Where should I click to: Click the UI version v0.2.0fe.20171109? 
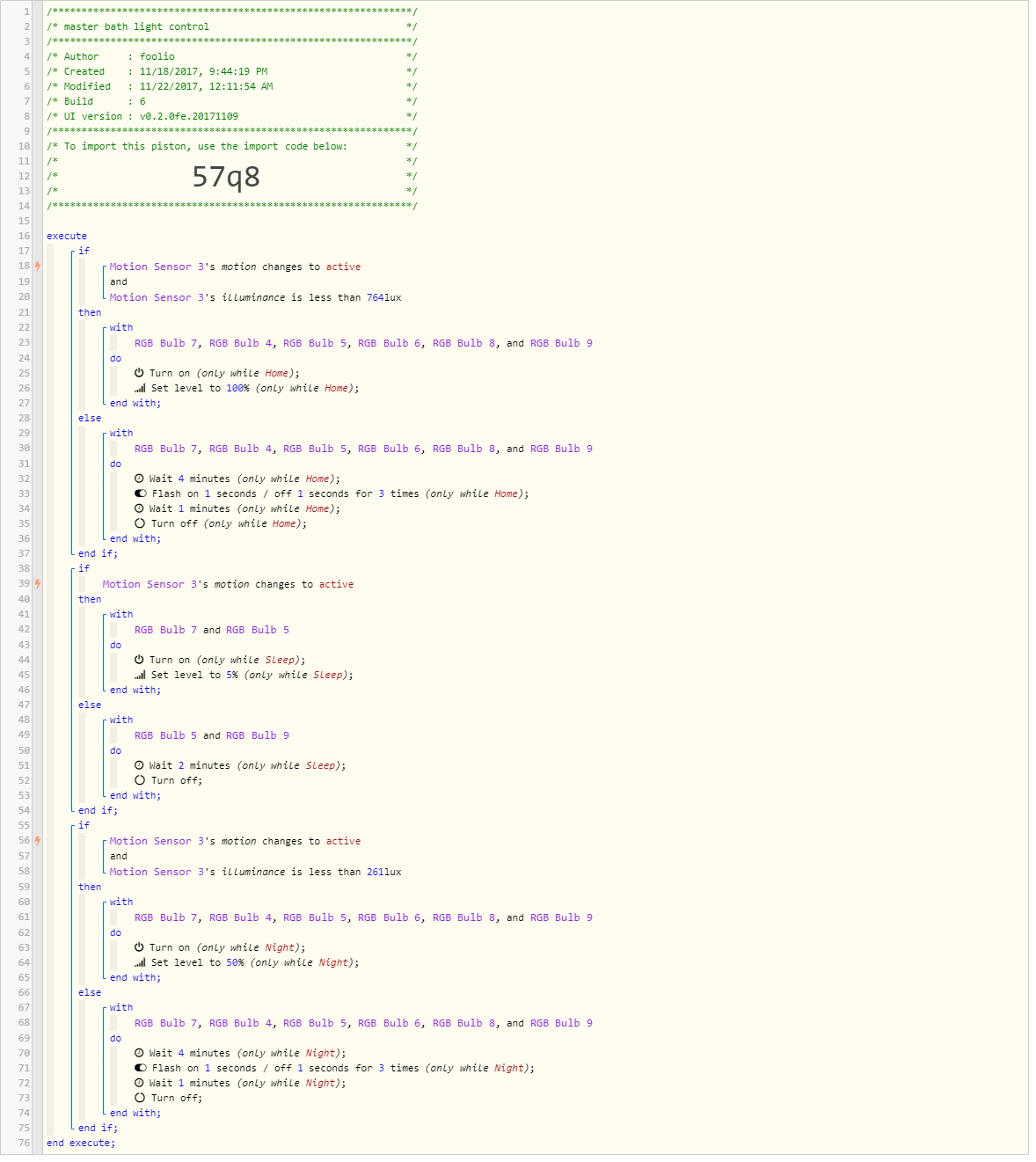189,116
